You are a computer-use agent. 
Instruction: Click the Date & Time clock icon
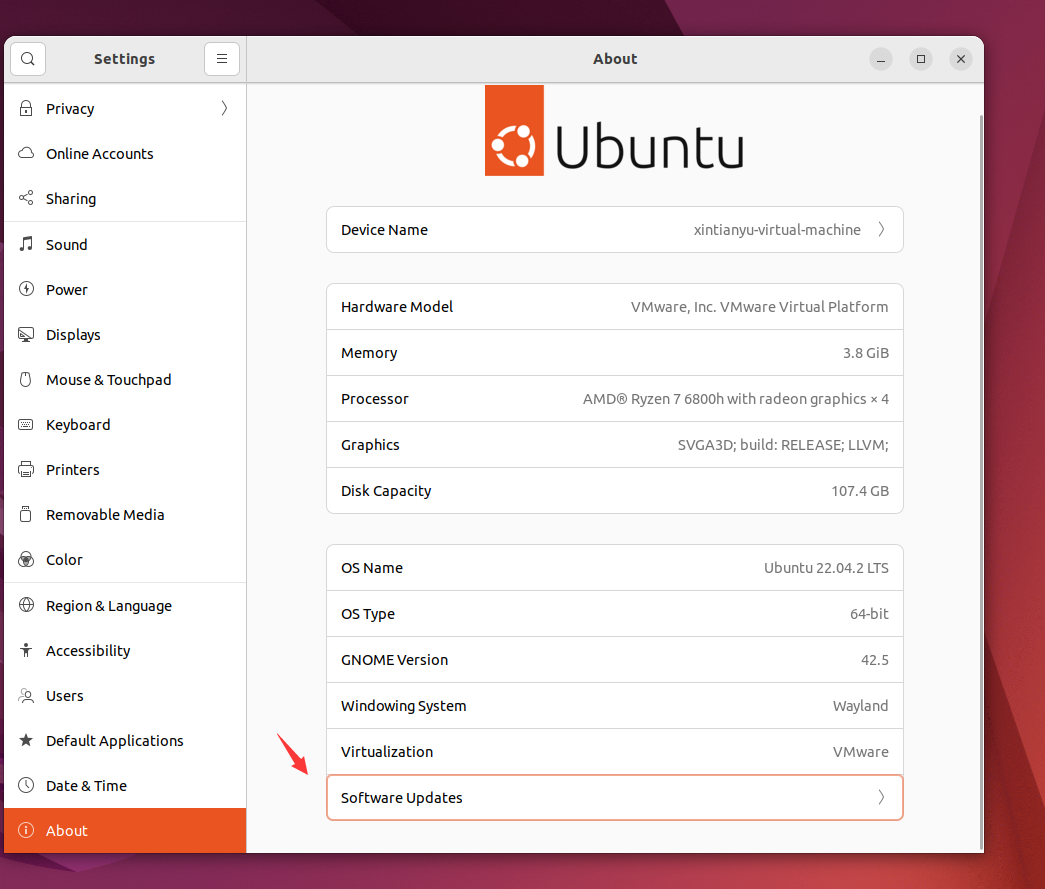[x=26, y=785]
